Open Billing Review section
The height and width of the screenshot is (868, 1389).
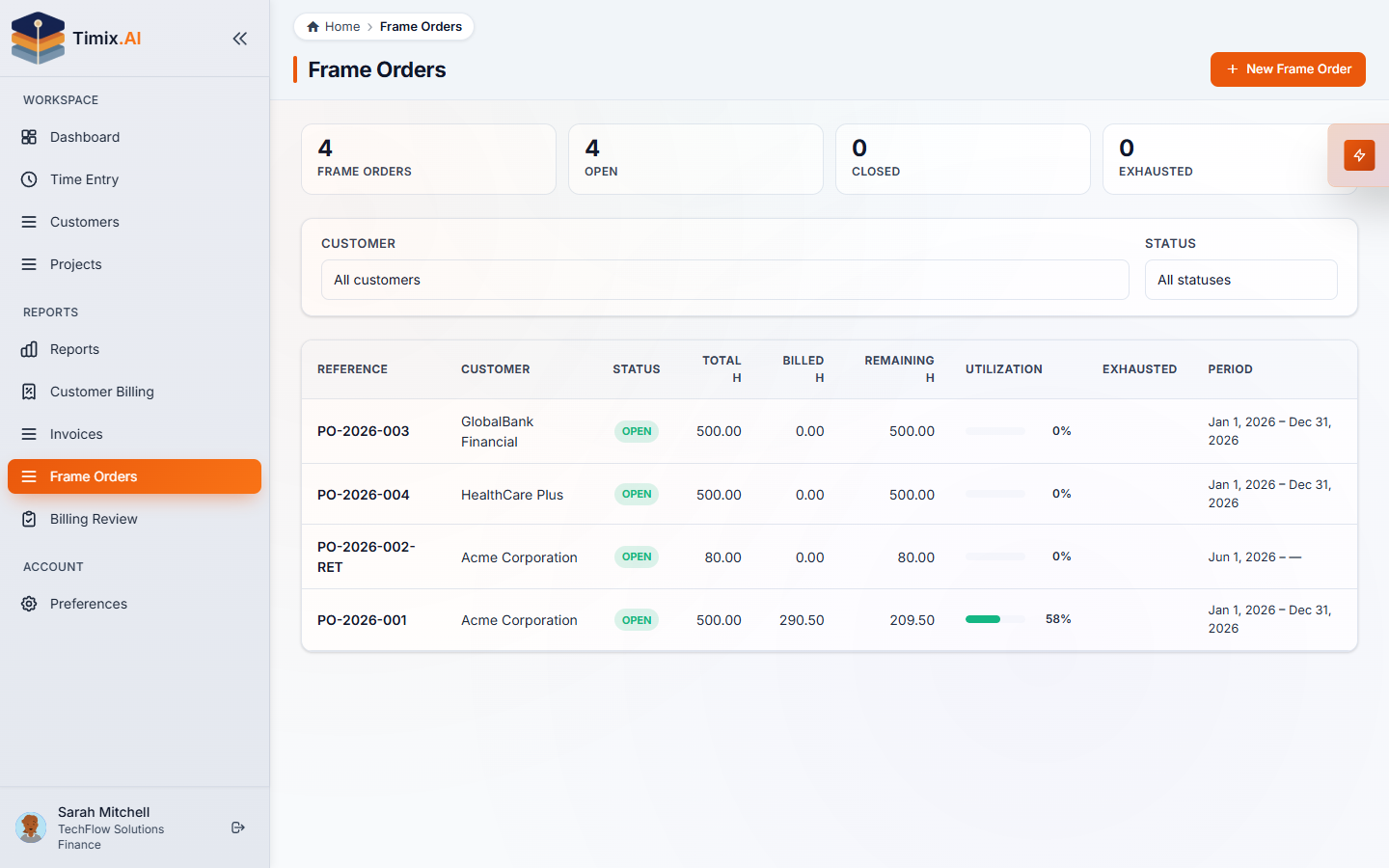(134, 519)
